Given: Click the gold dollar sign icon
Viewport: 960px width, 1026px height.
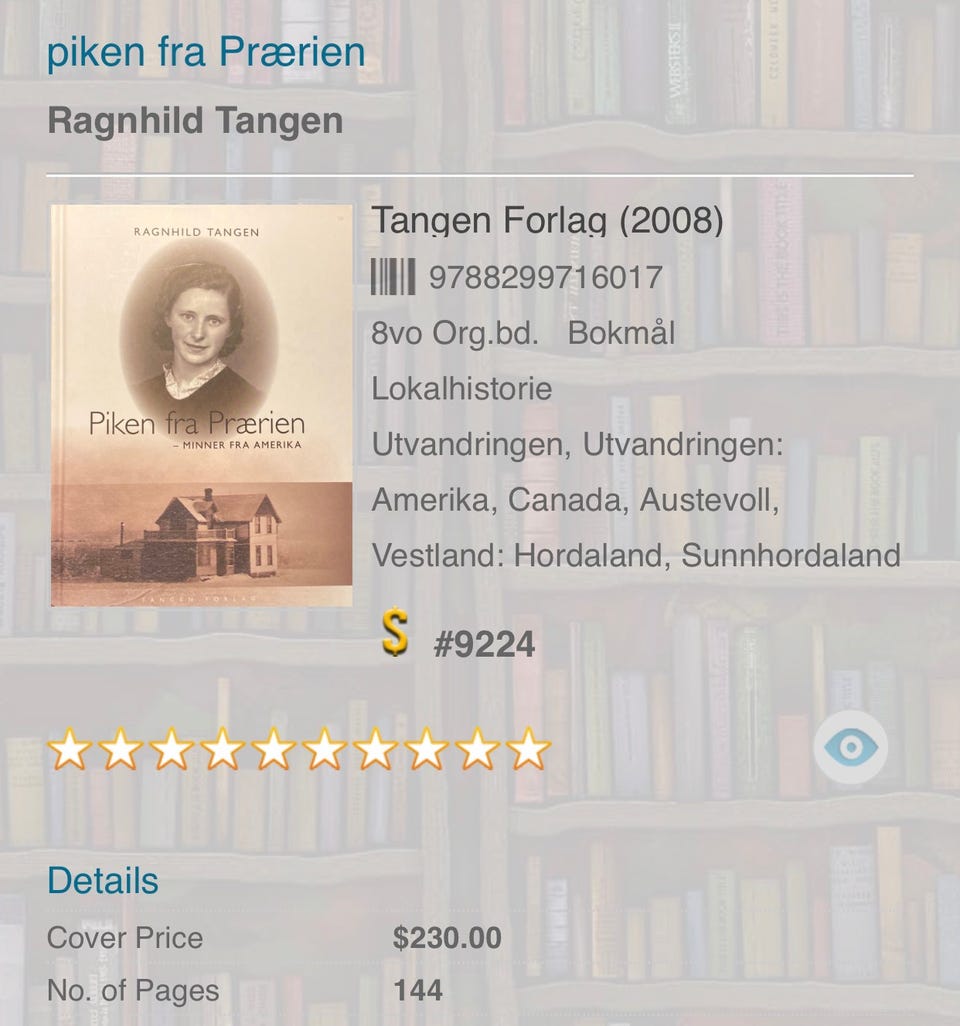Looking at the screenshot, I should (395, 632).
